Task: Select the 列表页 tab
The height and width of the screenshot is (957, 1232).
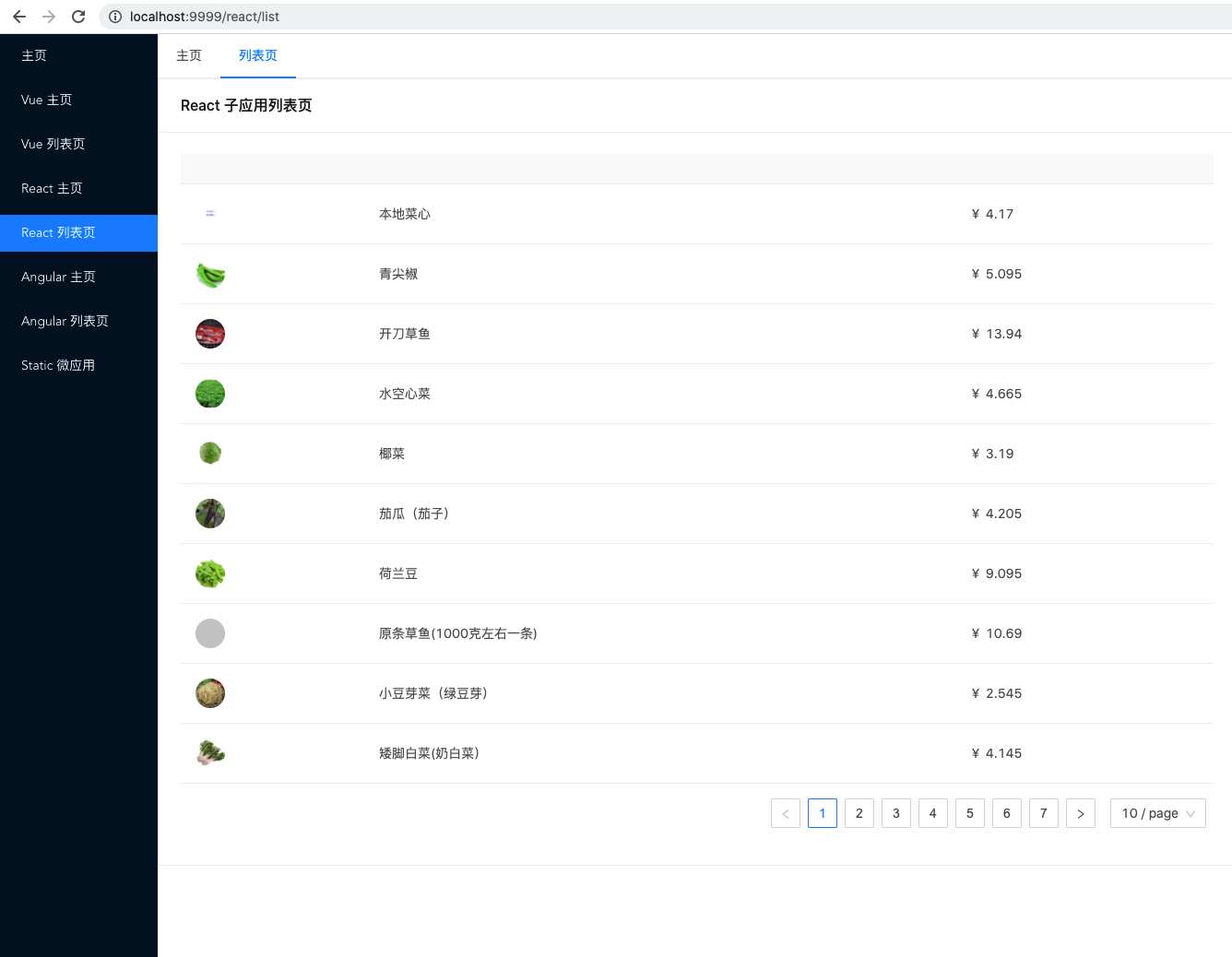Action: pos(257,55)
